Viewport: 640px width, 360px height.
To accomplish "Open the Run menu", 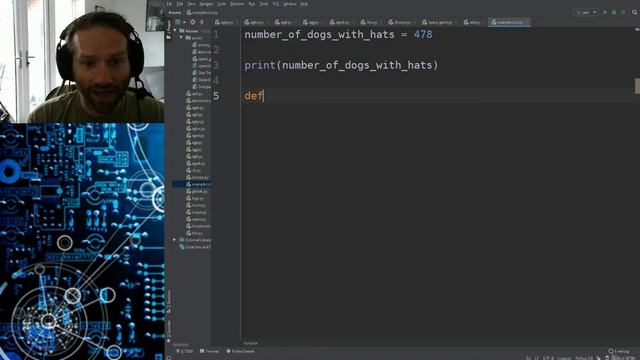I will [252, 4].
